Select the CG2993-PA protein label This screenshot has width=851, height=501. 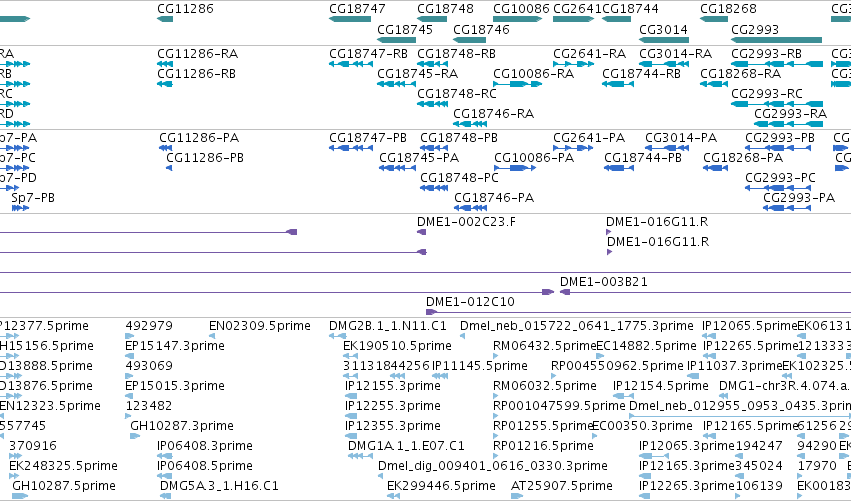coord(799,198)
